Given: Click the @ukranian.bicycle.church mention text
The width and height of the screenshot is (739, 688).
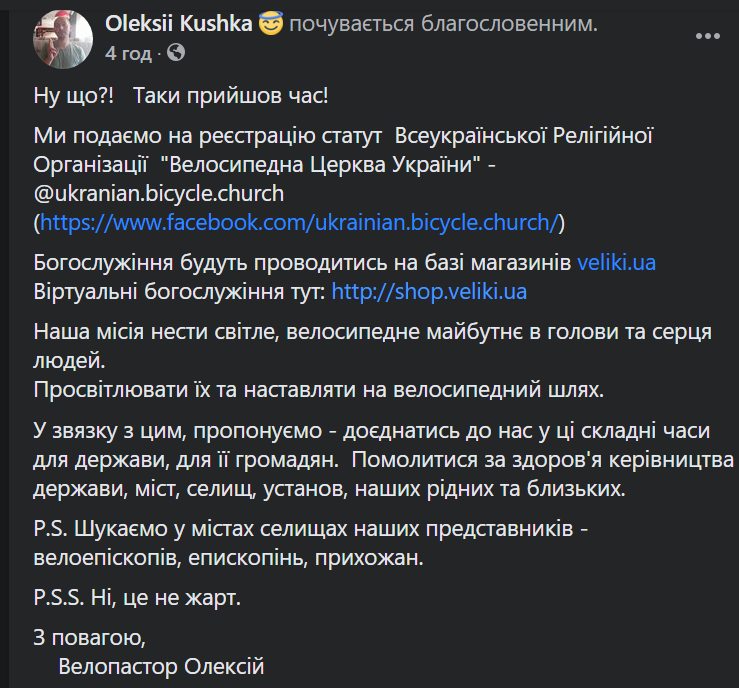Looking at the screenshot, I should coord(159,194).
